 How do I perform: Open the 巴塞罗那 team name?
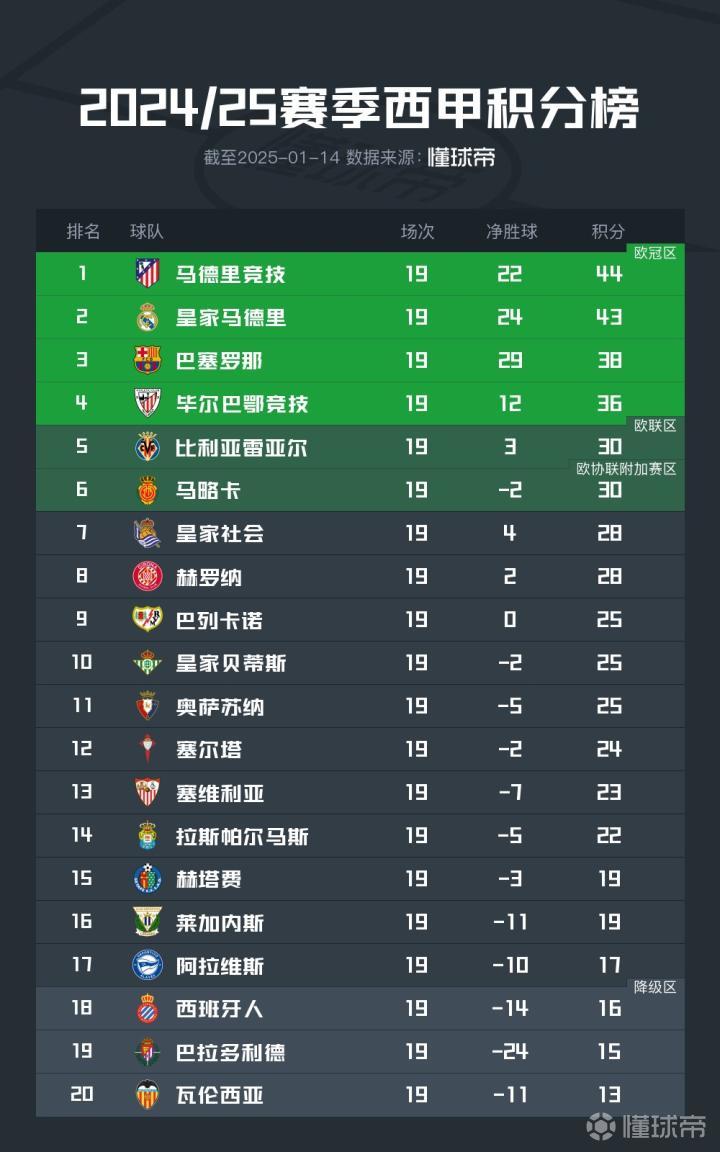pyautogui.click(x=219, y=360)
